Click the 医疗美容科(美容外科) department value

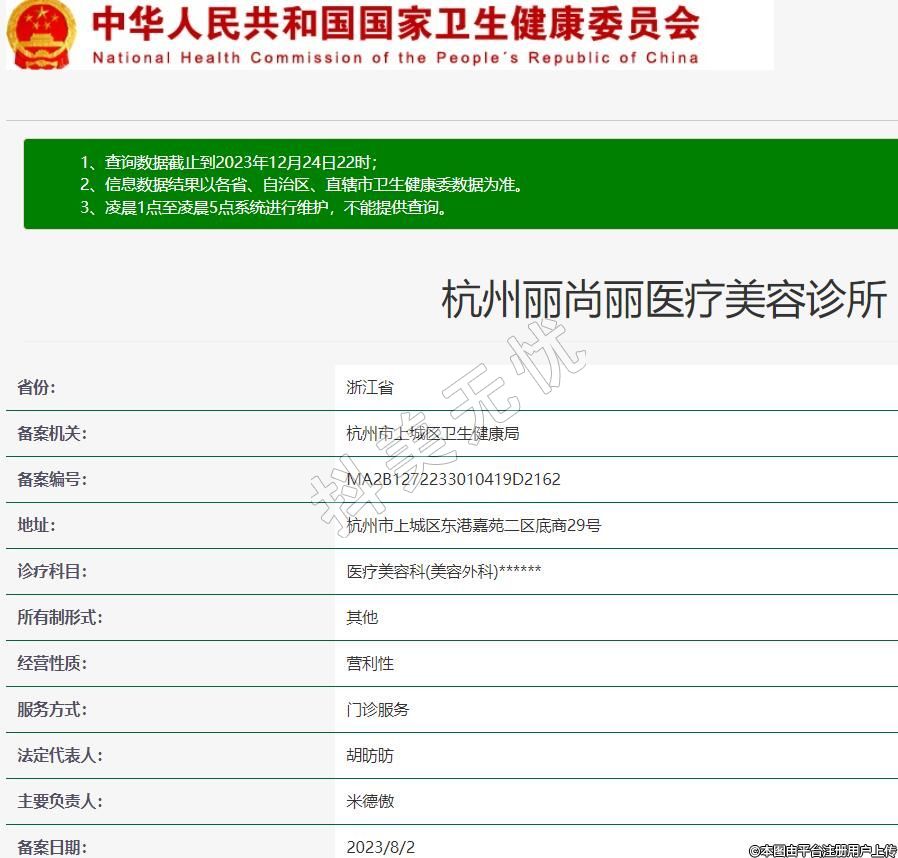(443, 572)
